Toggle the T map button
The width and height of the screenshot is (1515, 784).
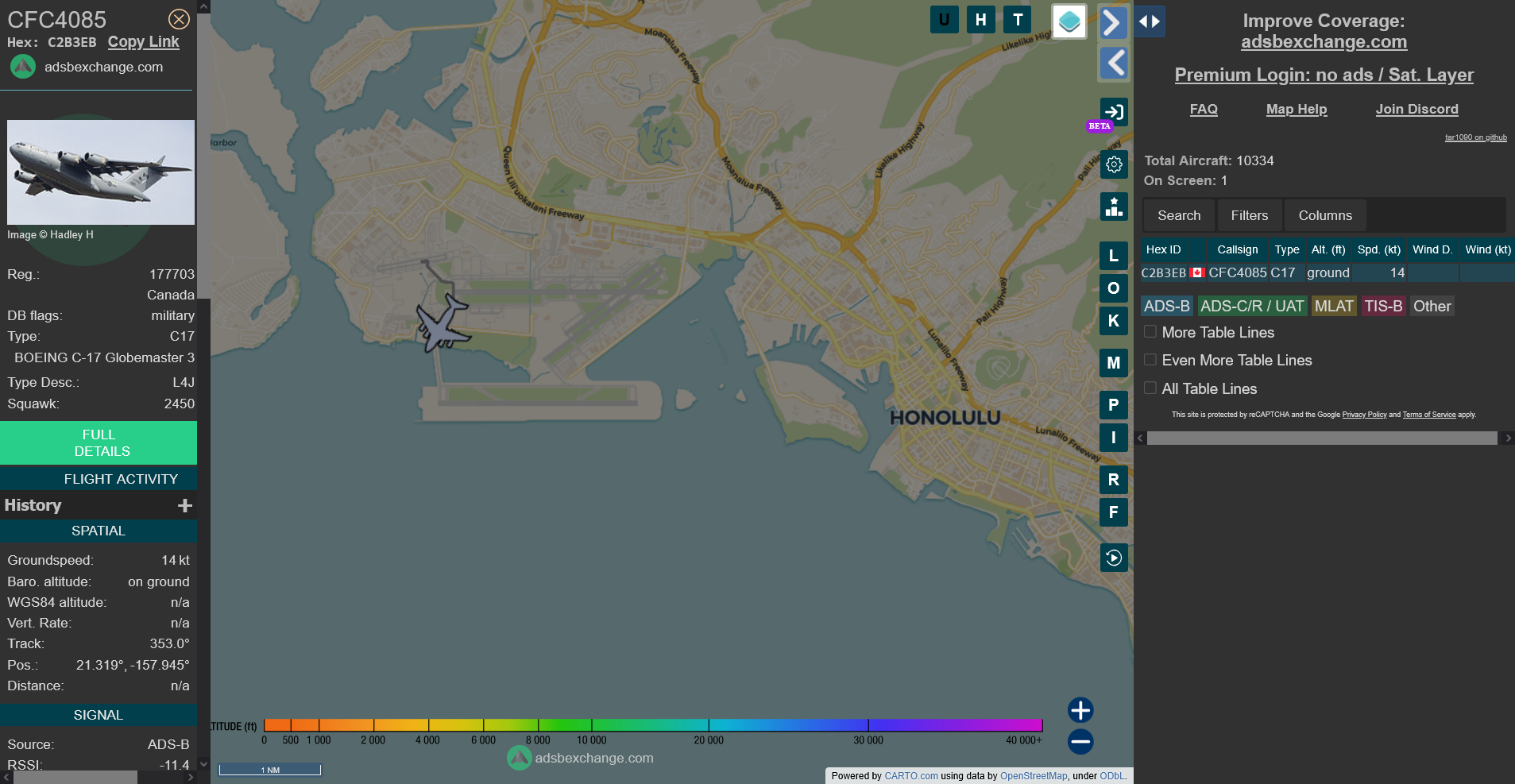(1017, 20)
